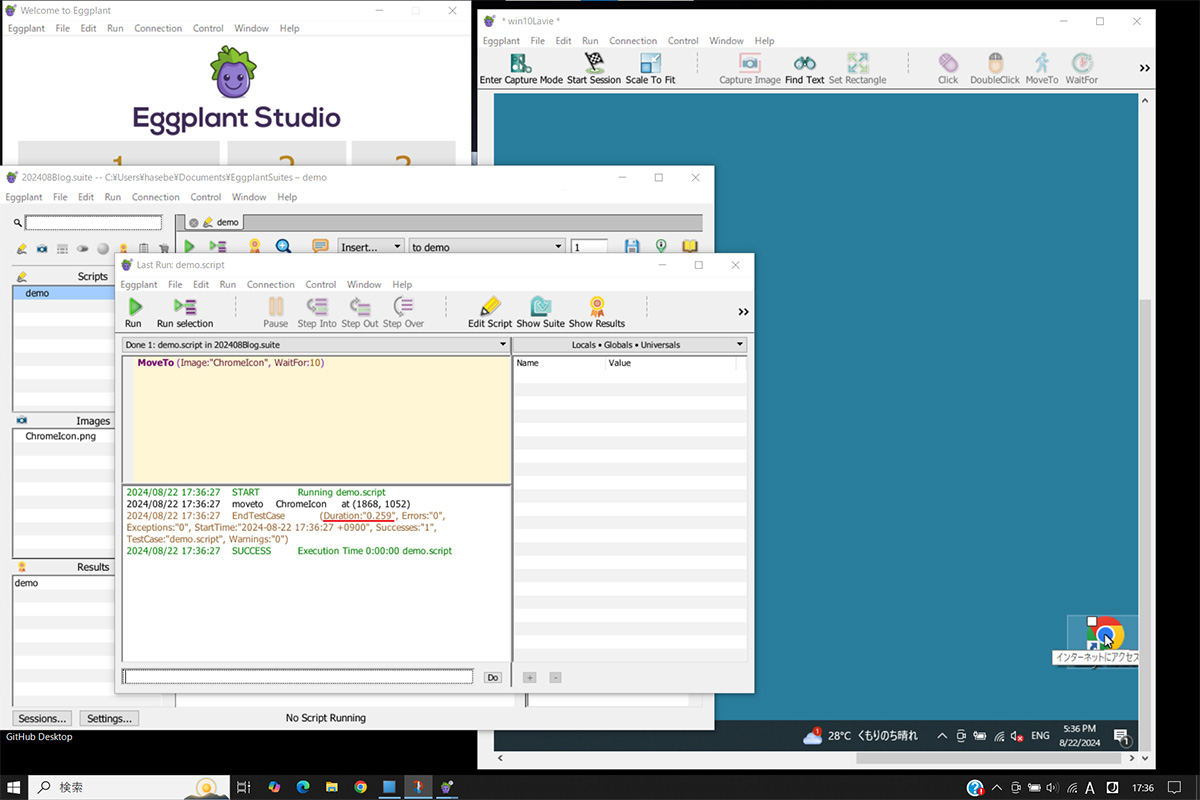Image resolution: width=1200 pixels, height=800 pixels.
Task: Click the Start Session checkered flag icon
Action: 594,63
